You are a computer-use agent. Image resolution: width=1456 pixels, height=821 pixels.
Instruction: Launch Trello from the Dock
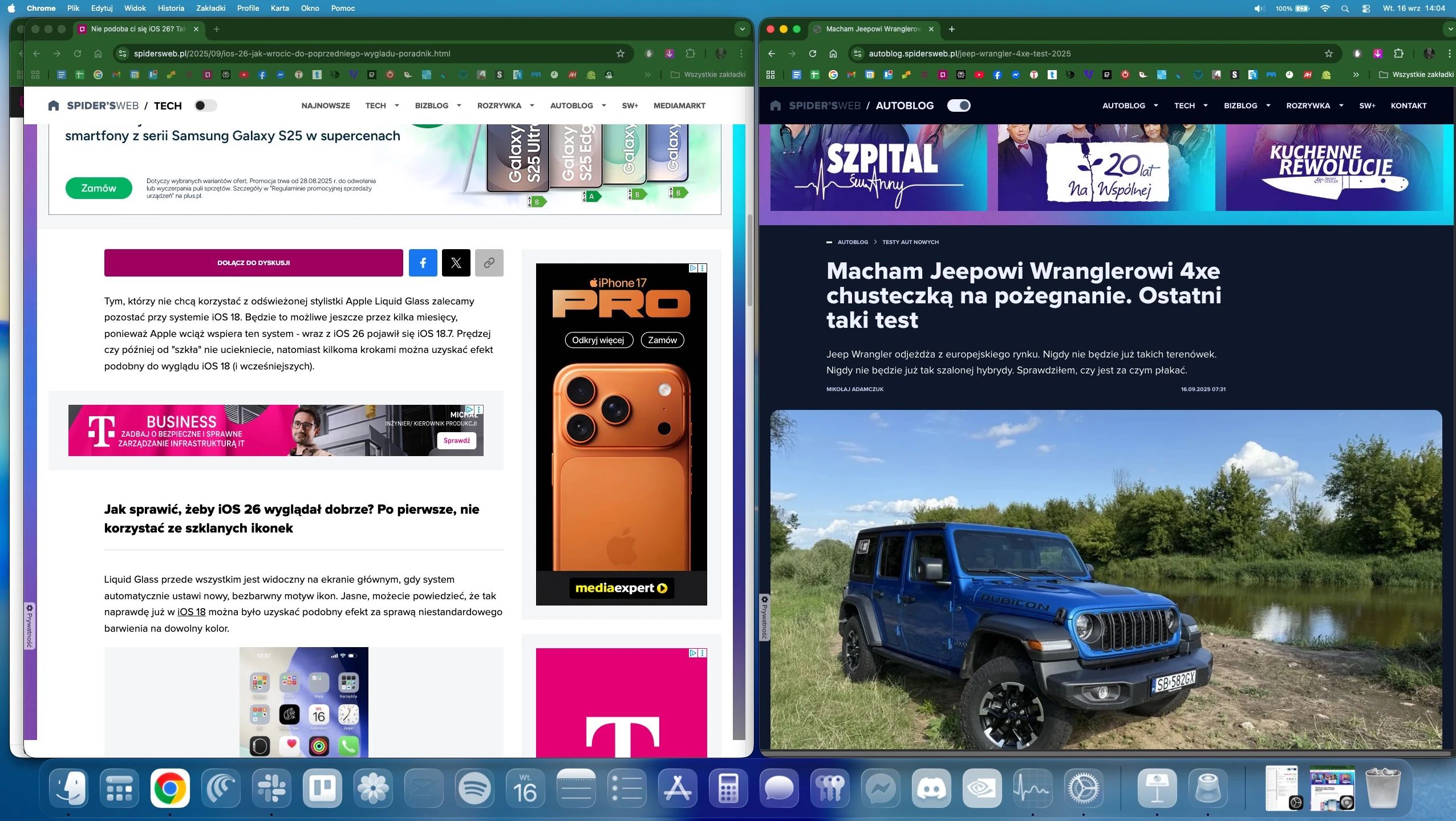click(322, 789)
